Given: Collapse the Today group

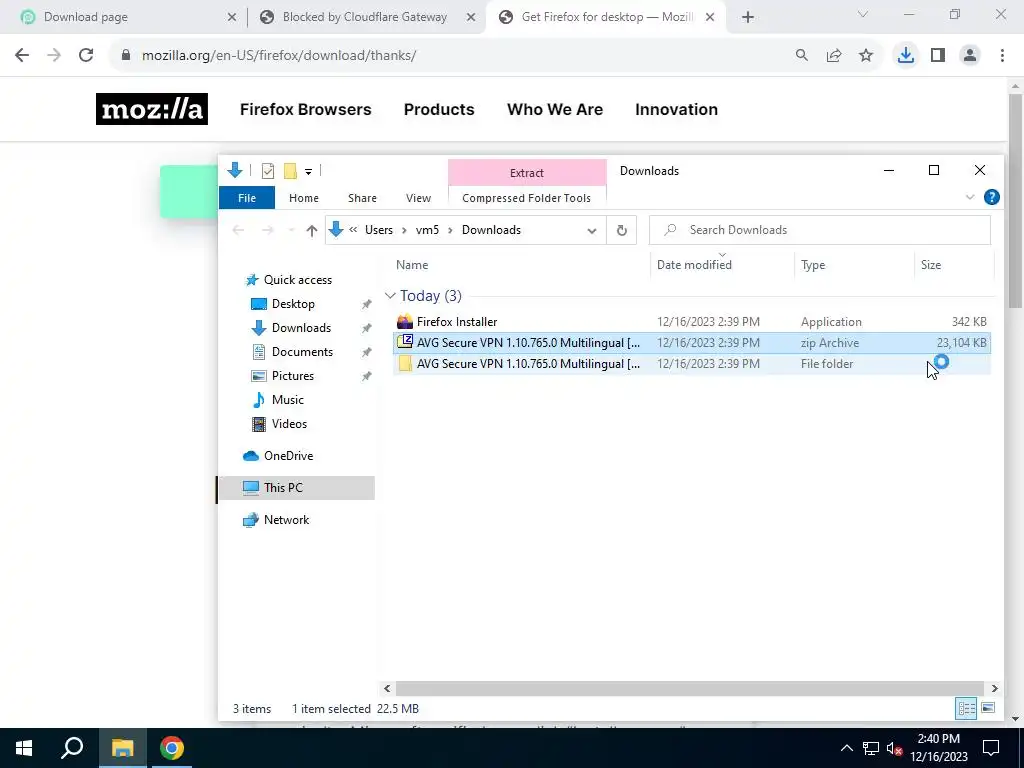Looking at the screenshot, I should (391, 296).
